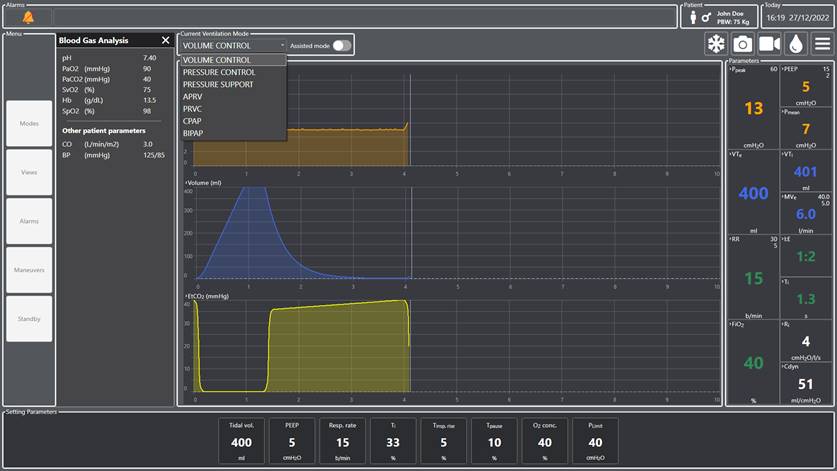Click the Volume (ml) waveform label
837x471 pixels.
[204, 183]
